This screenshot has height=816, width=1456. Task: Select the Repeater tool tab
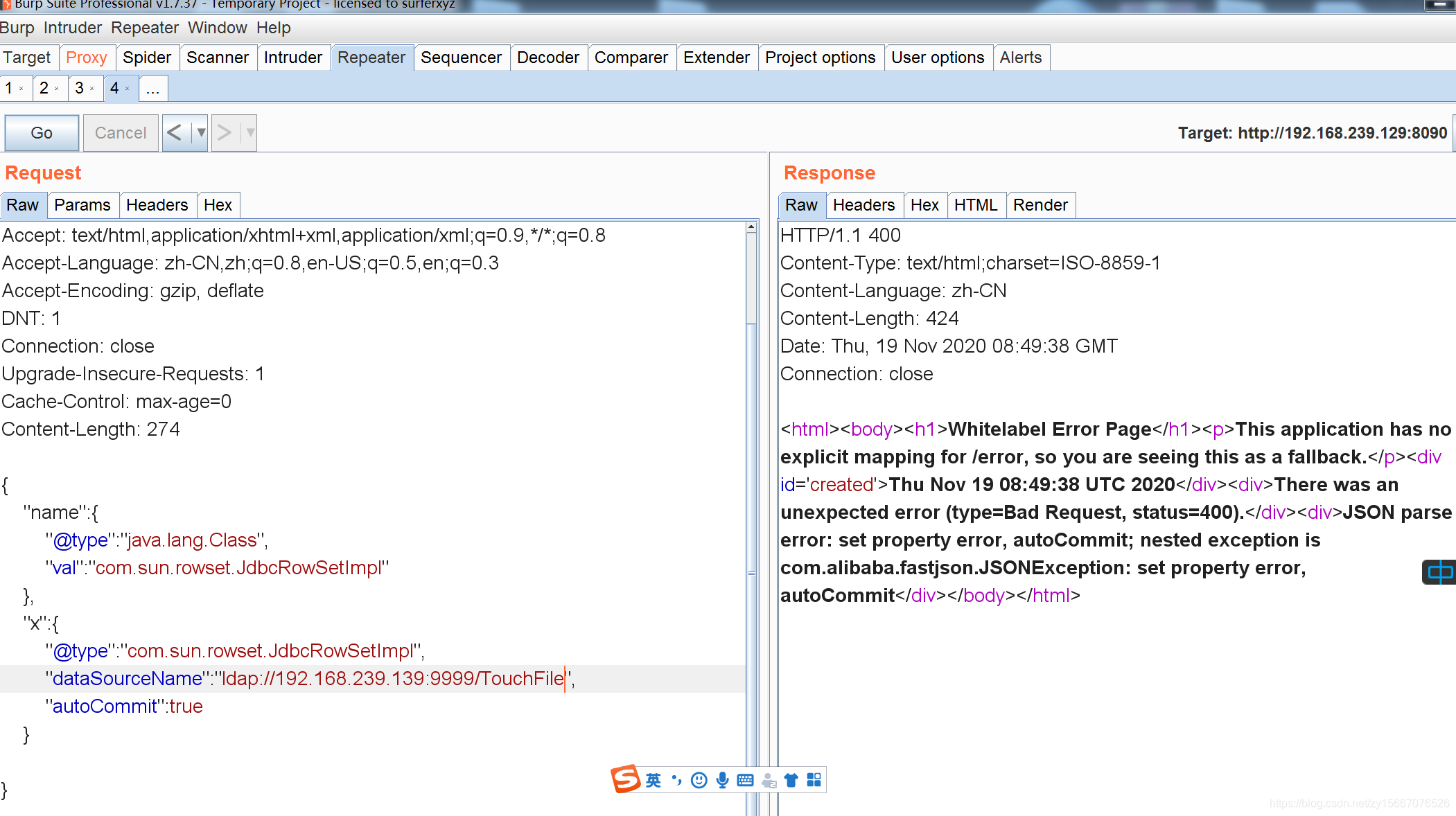[x=371, y=57]
